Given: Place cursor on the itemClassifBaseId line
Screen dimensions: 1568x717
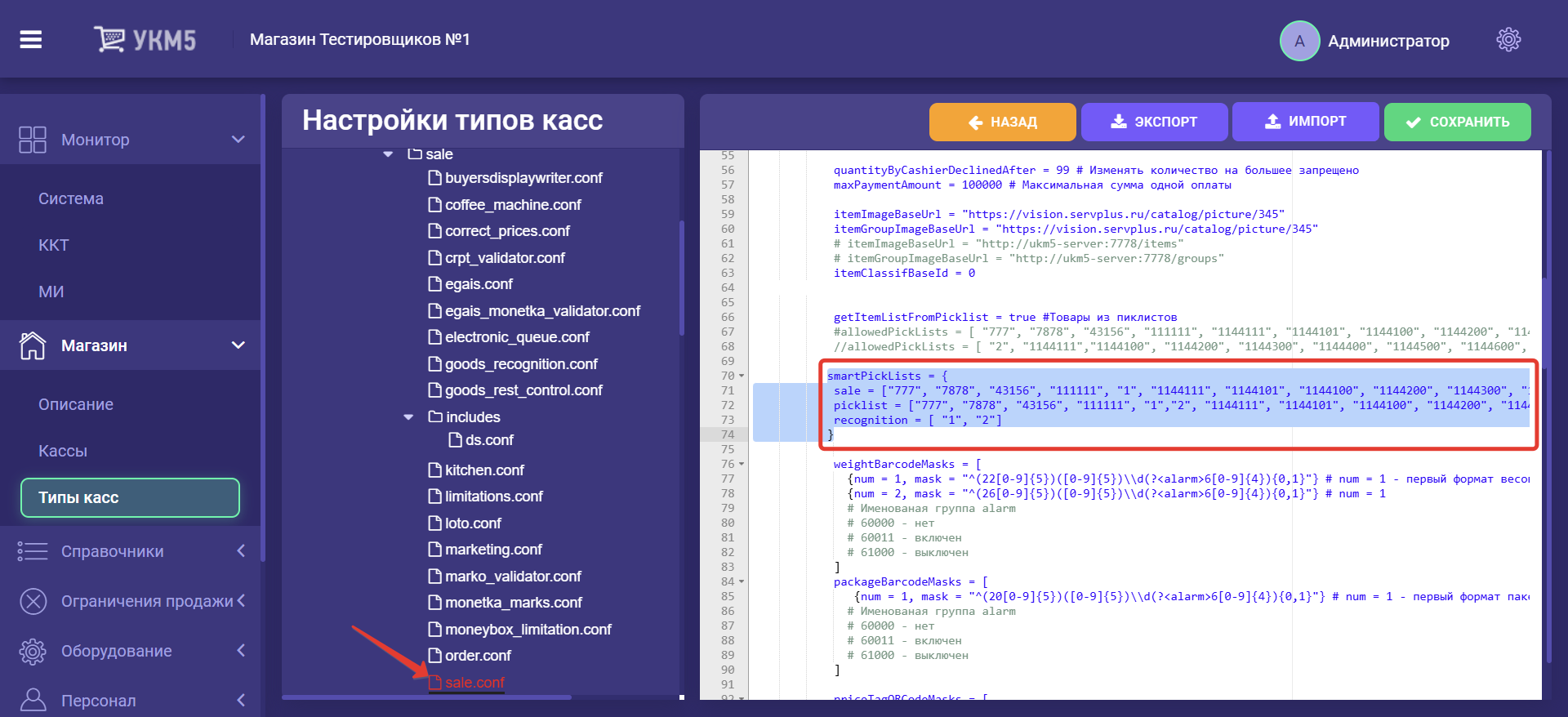Looking at the screenshot, I should [x=904, y=274].
